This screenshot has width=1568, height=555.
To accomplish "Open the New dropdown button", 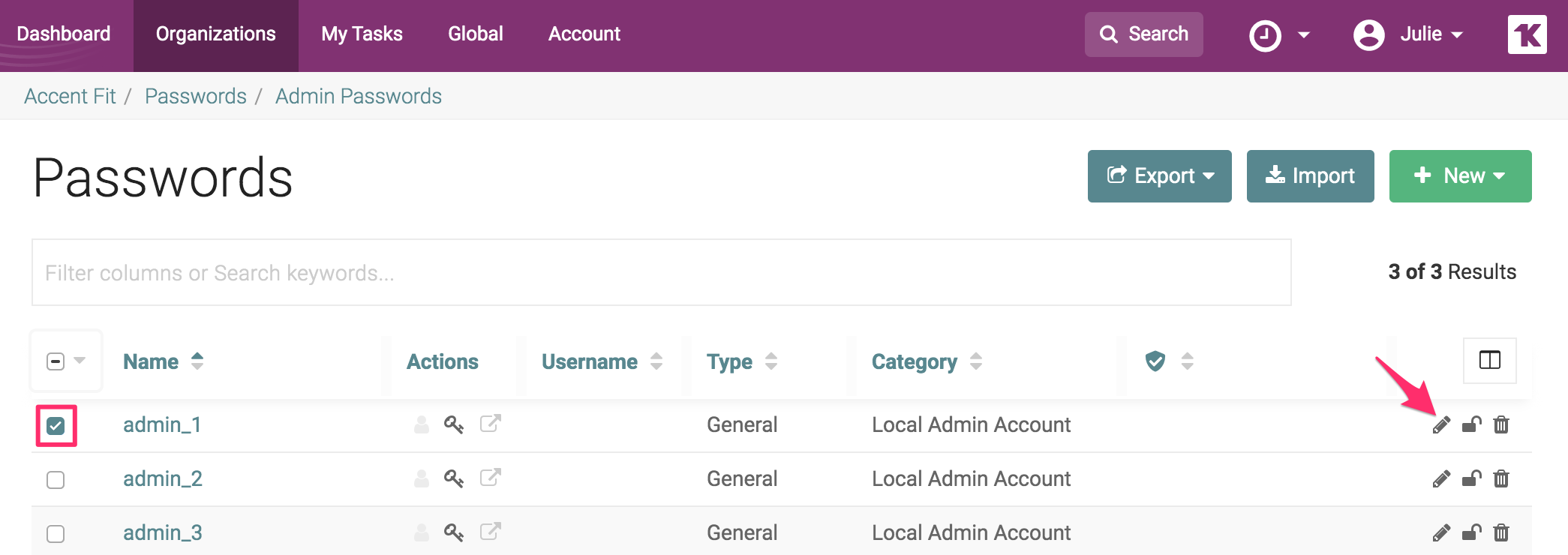I will (1461, 176).
